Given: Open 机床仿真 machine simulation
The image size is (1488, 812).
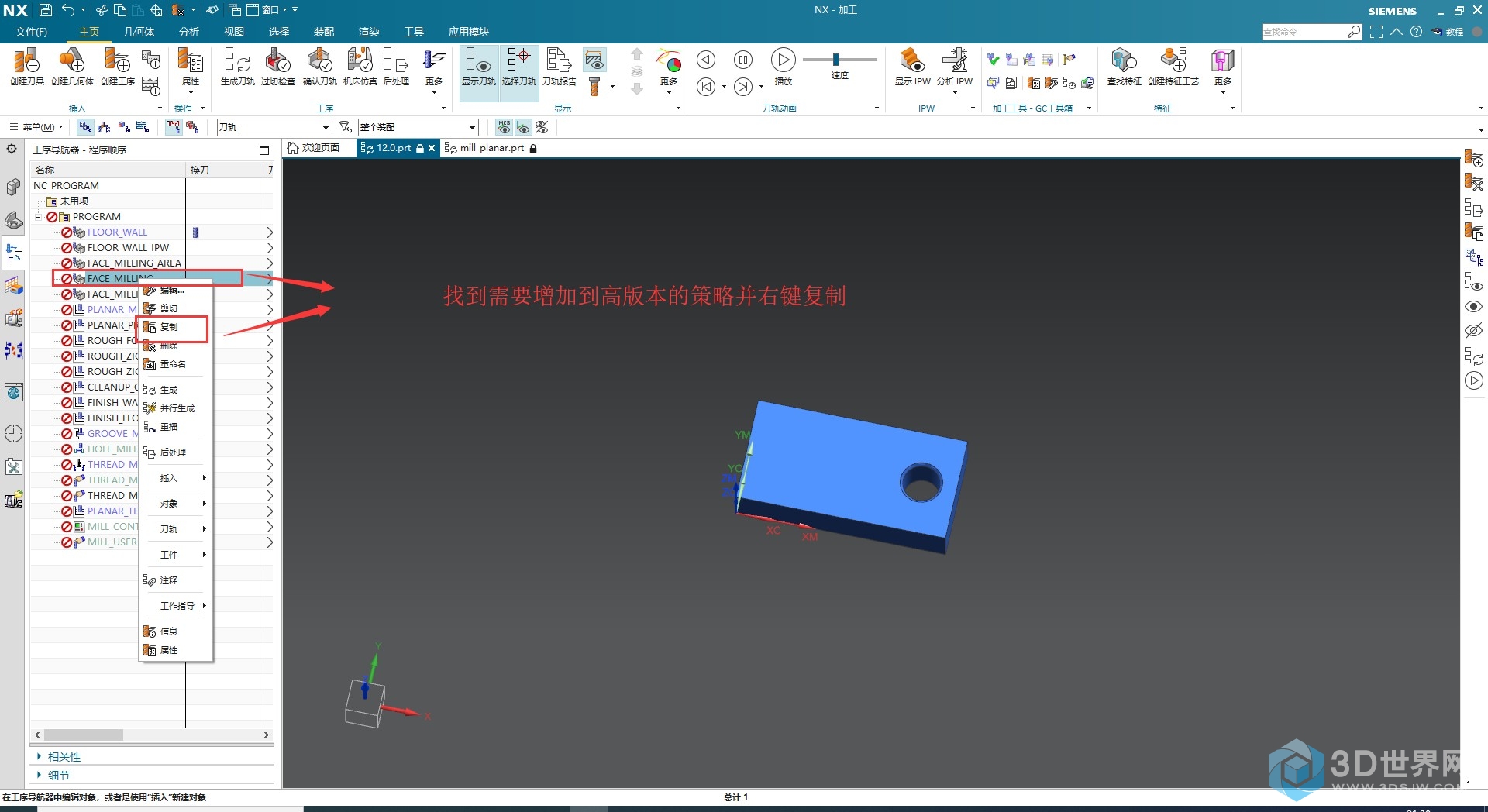Looking at the screenshot, I should 360,67.
